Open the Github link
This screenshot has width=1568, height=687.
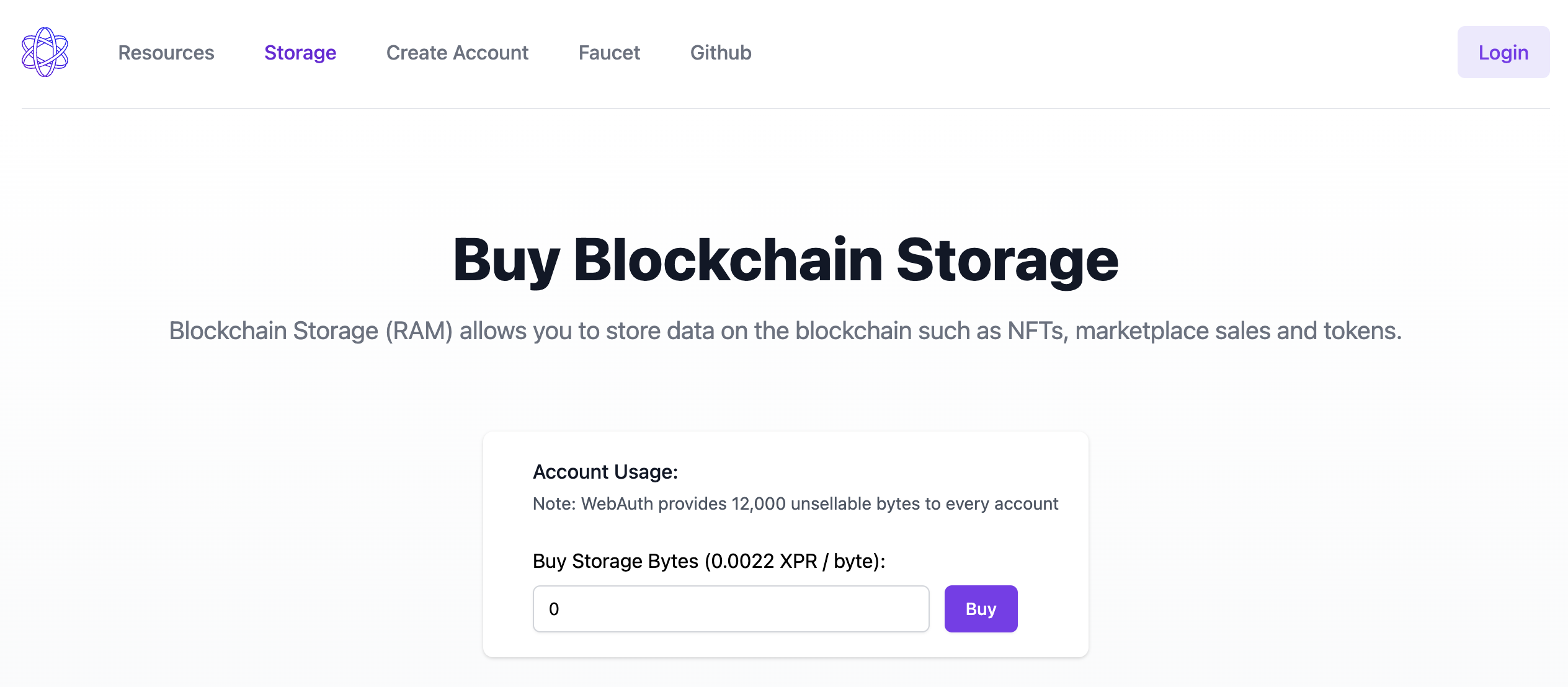pos(721,53)
